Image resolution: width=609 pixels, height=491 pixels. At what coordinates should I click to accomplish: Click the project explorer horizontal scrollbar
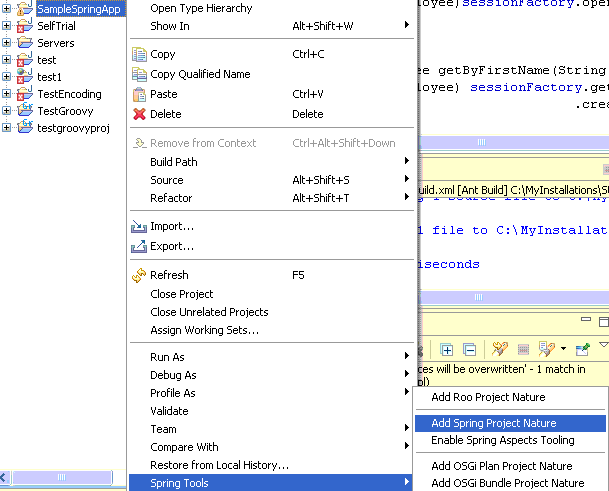[x=62, y=477]
